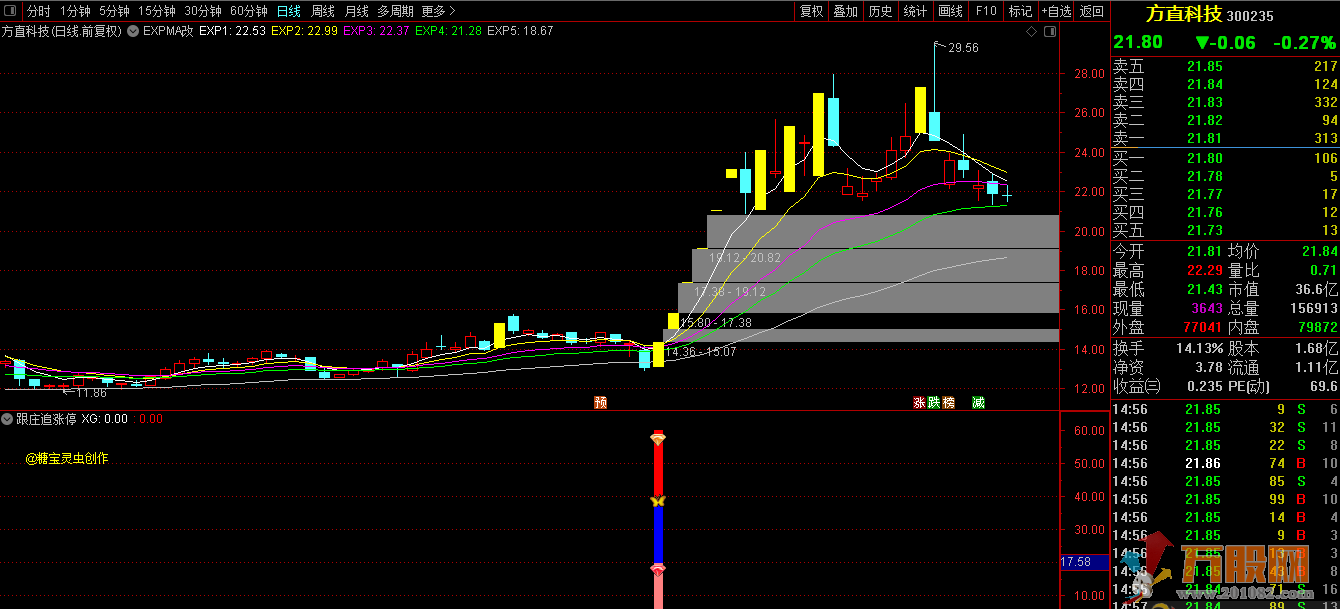The image size is (1340, 610).
Task: Click the 返回 back button
Action: pyautogui.click(x=1092, y=11)
